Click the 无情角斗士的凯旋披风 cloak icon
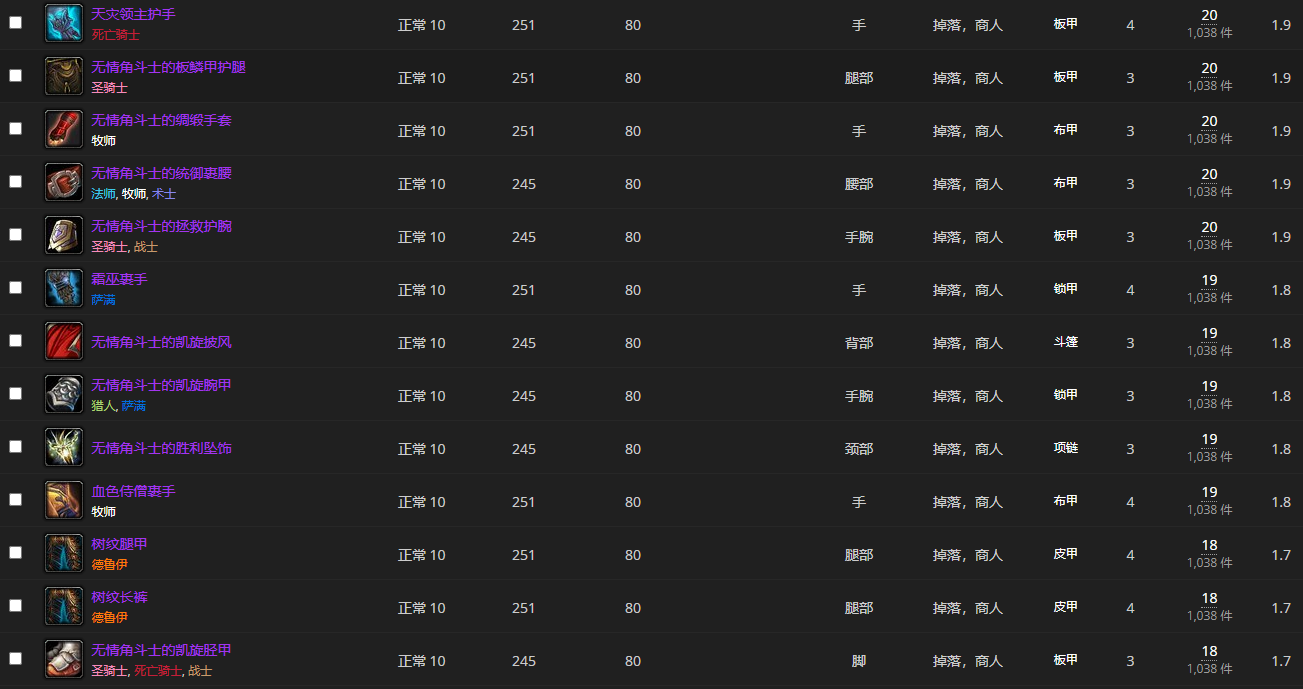This screenshot has height=689, width=1303. click(64, 341)
